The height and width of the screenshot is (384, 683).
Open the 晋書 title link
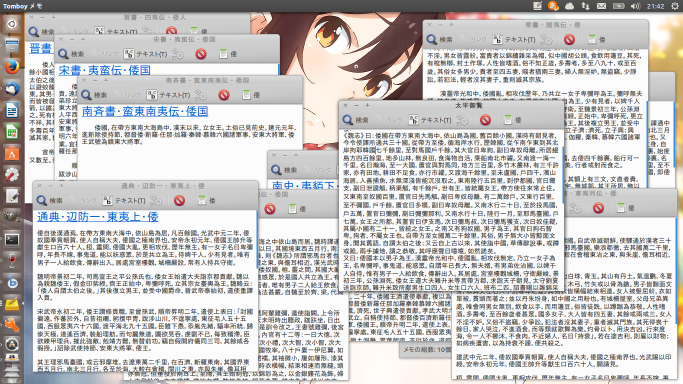pyautogui.click(x=41, y=48)
